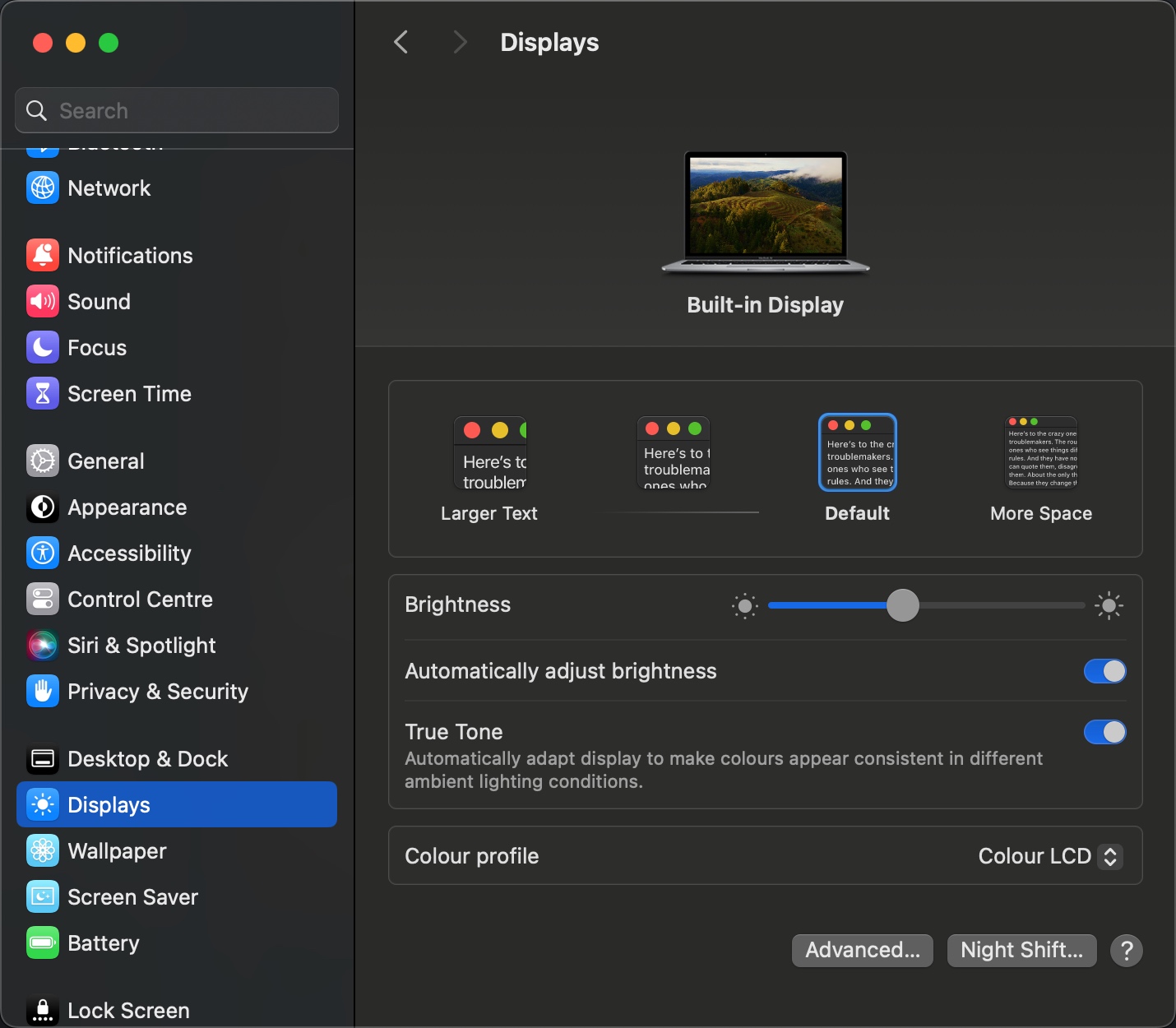This screenshot has height=1028, width=1176.
Task: Select the Default resolution thumbnail
Action: pos(858,452)
